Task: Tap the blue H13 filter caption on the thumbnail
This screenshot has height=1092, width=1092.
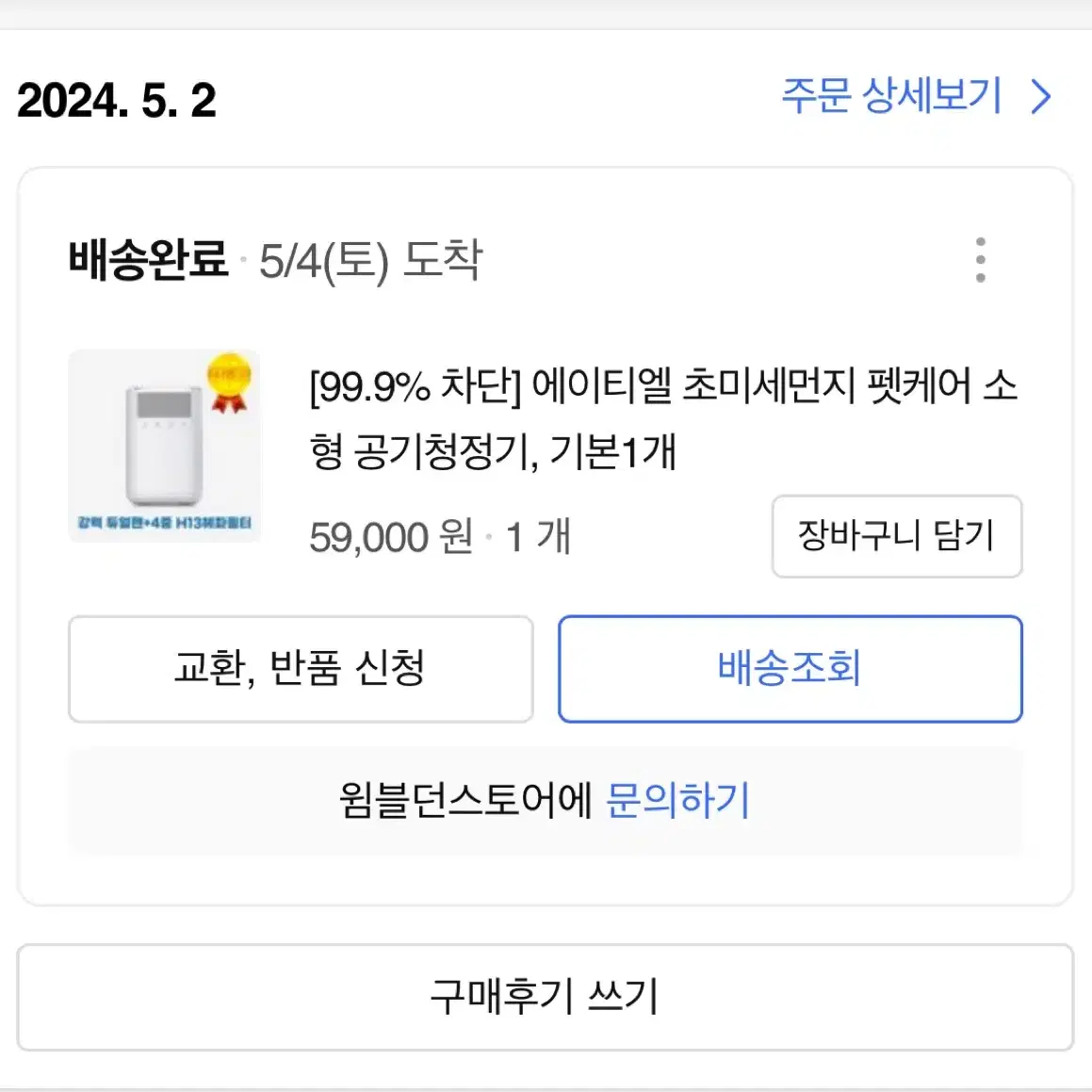Action: pos(164,522)
